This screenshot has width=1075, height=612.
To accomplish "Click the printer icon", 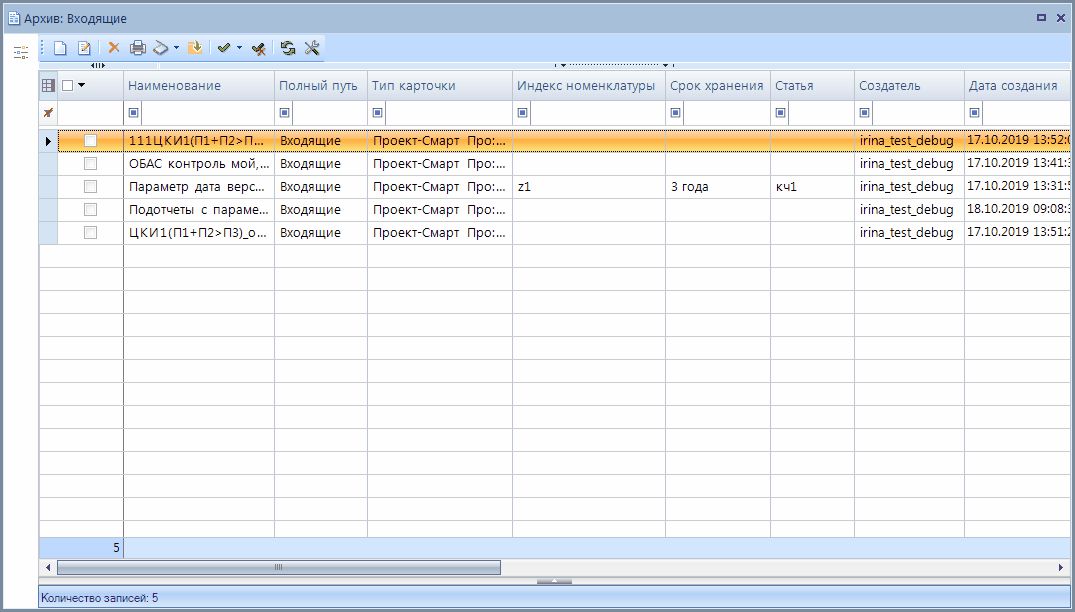I will [138, 48].
